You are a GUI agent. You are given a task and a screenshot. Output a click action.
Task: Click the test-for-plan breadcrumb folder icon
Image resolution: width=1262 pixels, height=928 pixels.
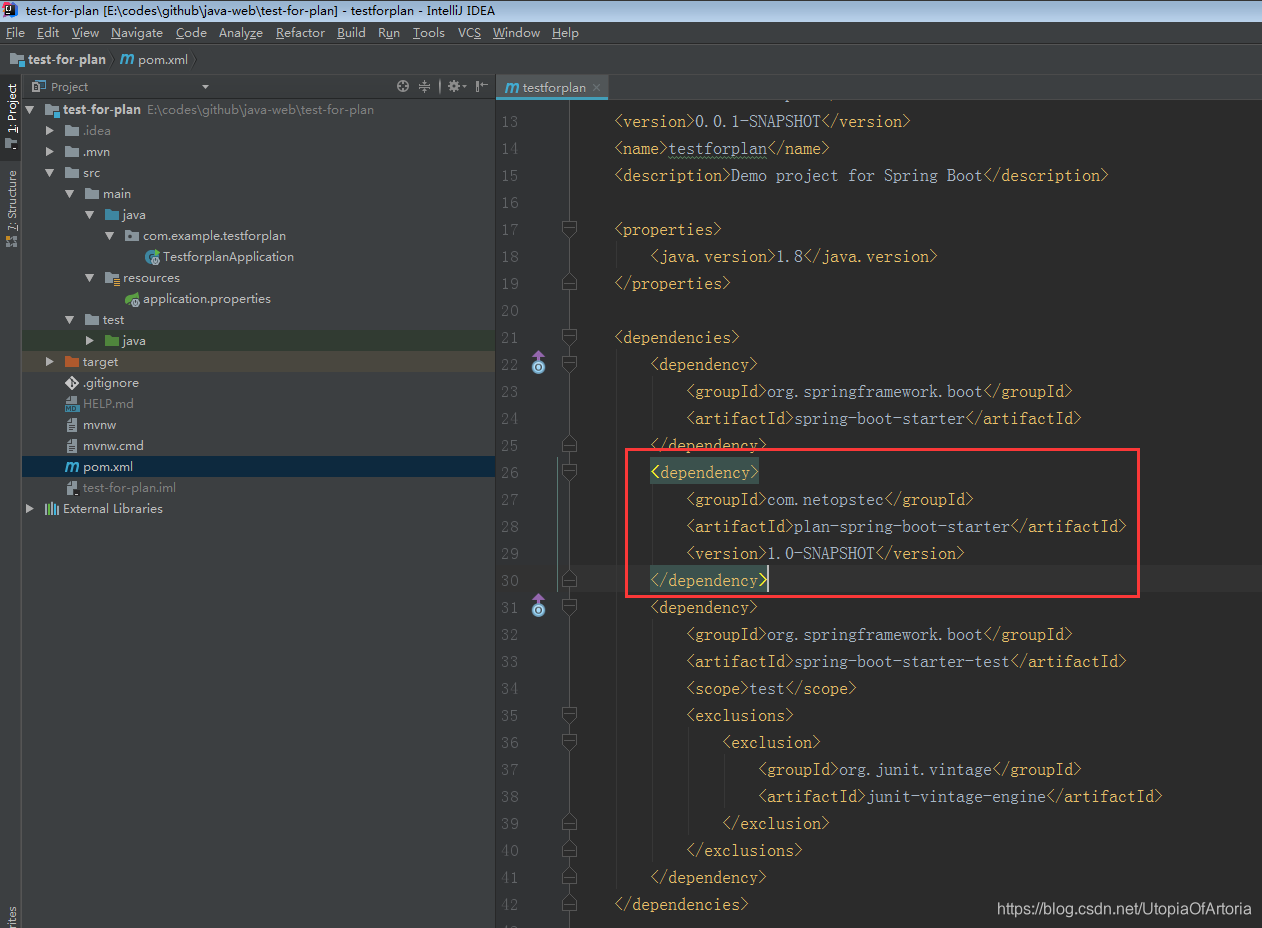coord(17,60)
